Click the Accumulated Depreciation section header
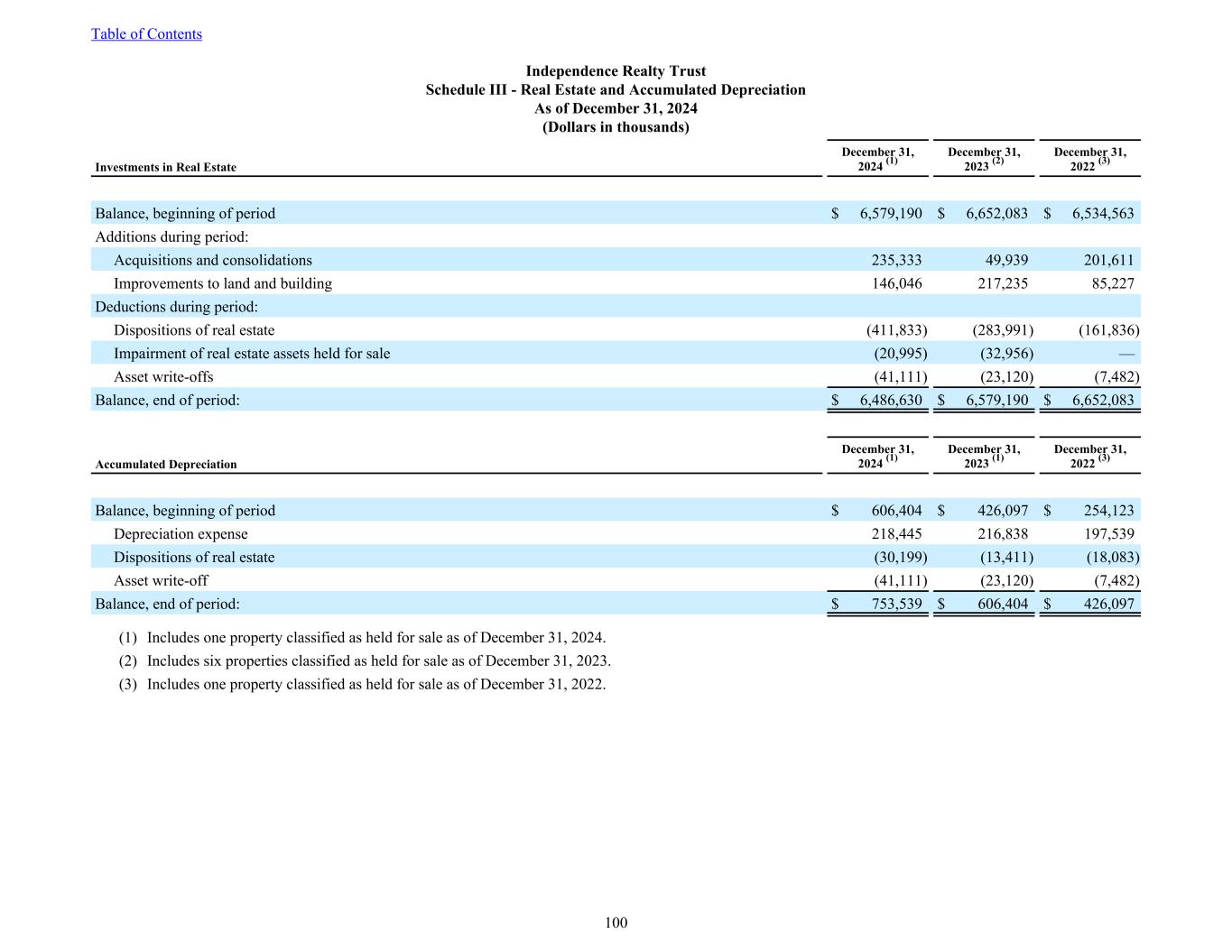 (166, 465)
